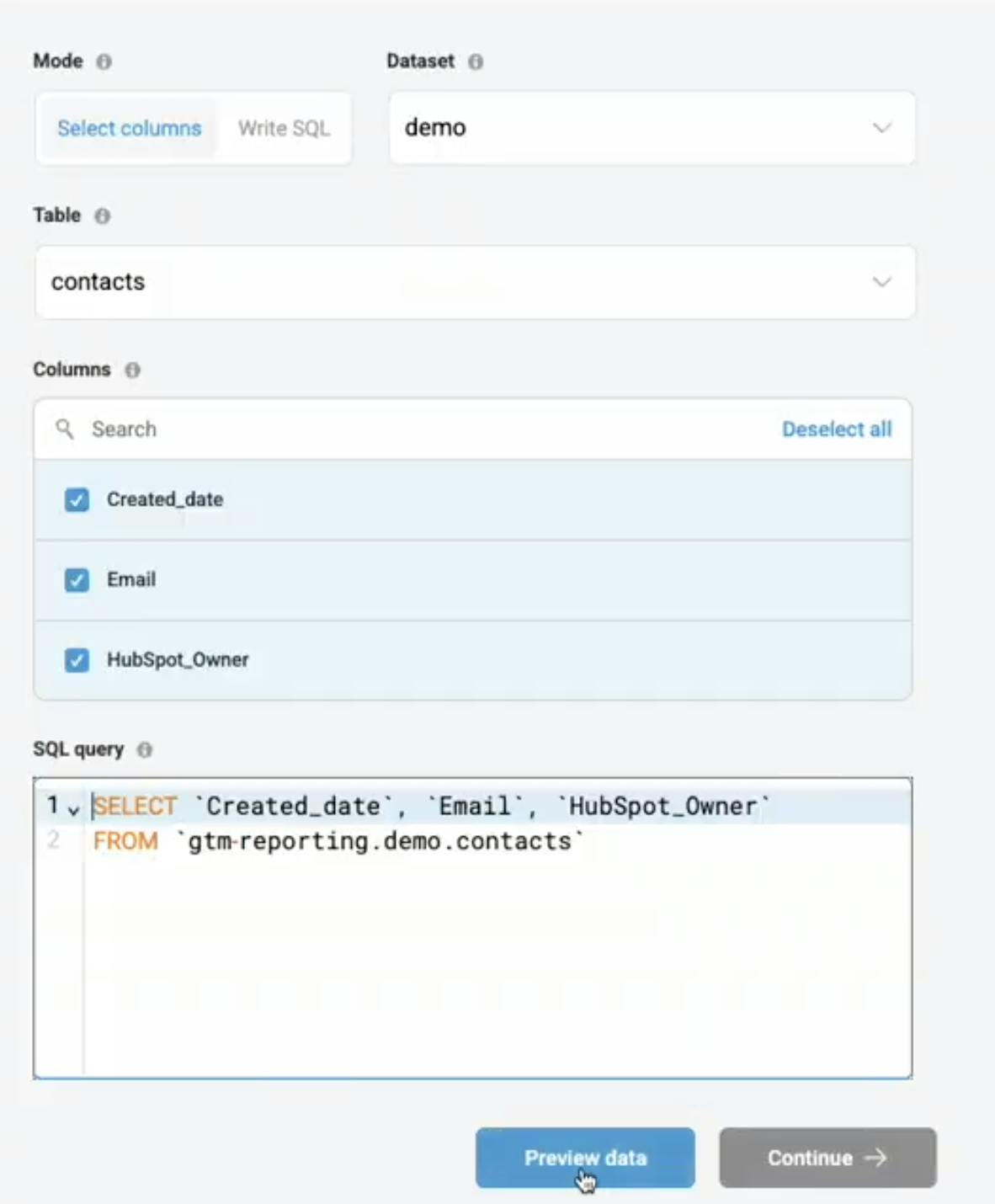Click the magnifier icon in column search
This screenshot has height=1204, width=995.
pos(65,429)
